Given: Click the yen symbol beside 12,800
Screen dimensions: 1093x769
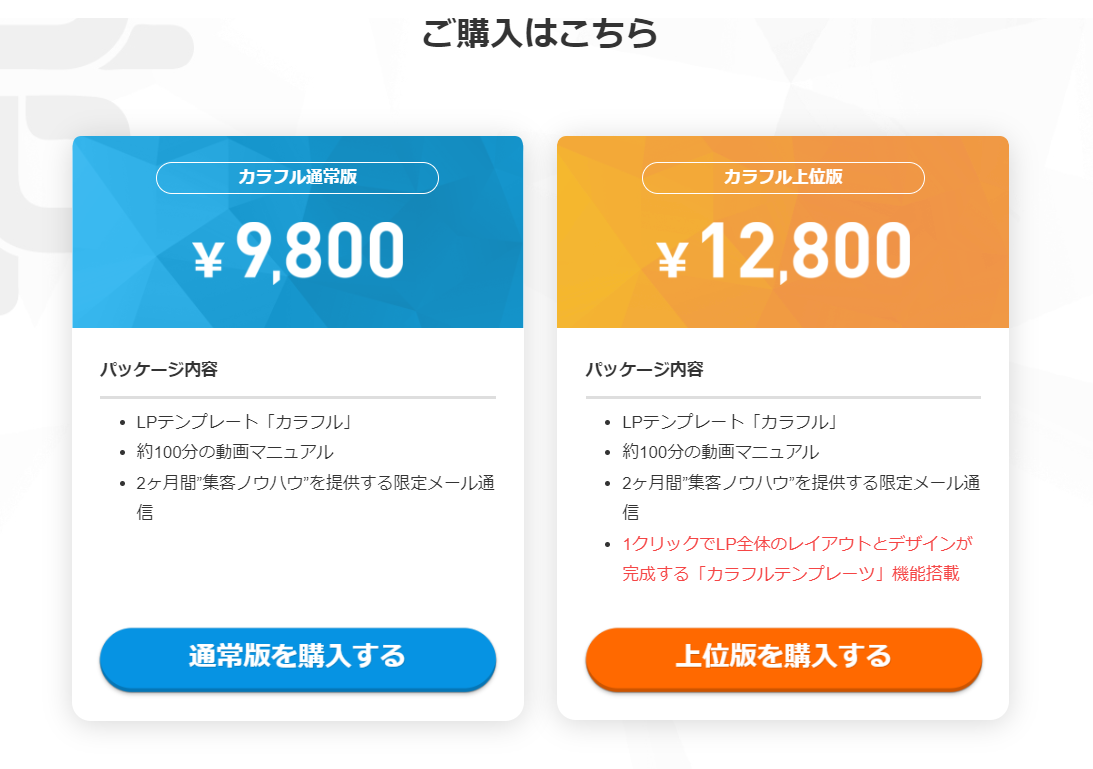Looking at the screenshot, I should [673, 259].
